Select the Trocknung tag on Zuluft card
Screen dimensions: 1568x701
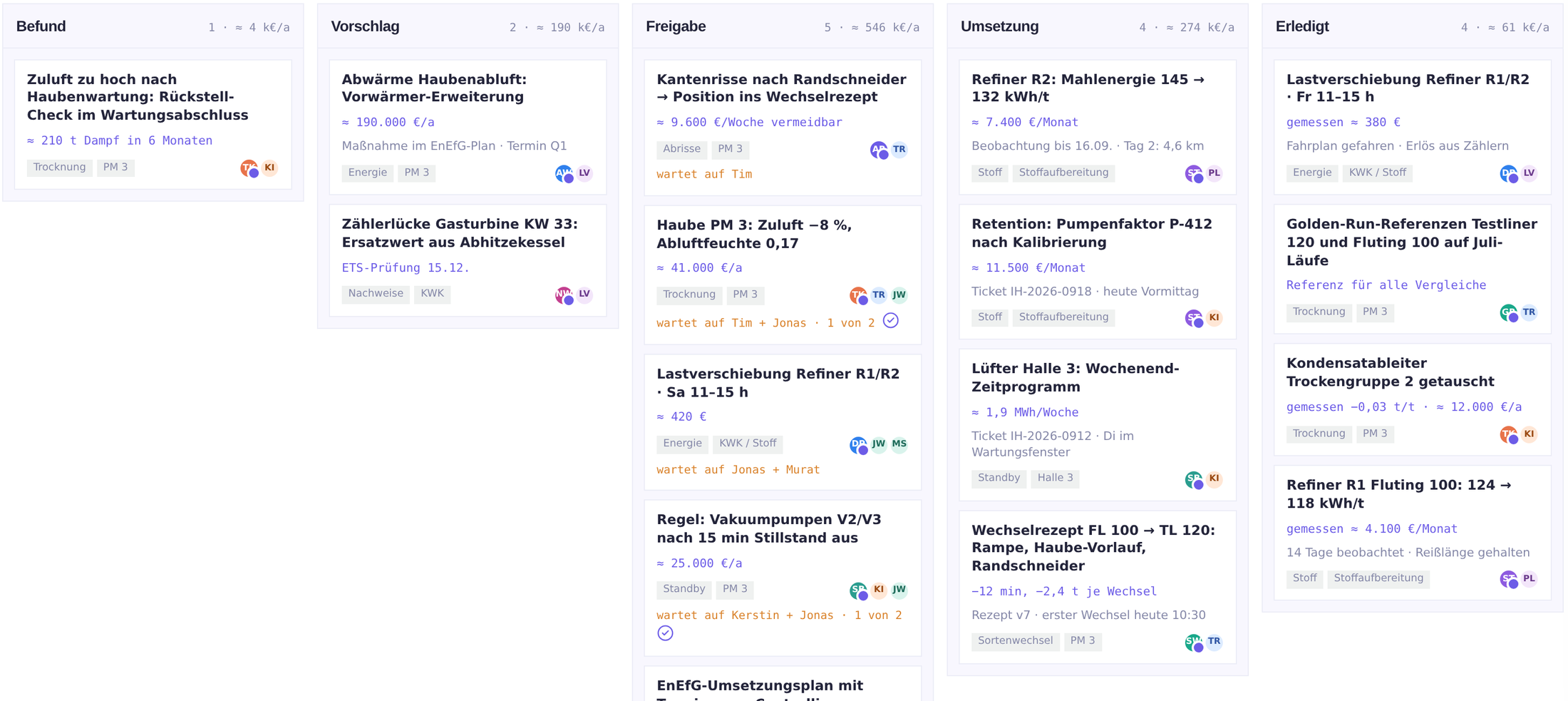pos(60,168)
